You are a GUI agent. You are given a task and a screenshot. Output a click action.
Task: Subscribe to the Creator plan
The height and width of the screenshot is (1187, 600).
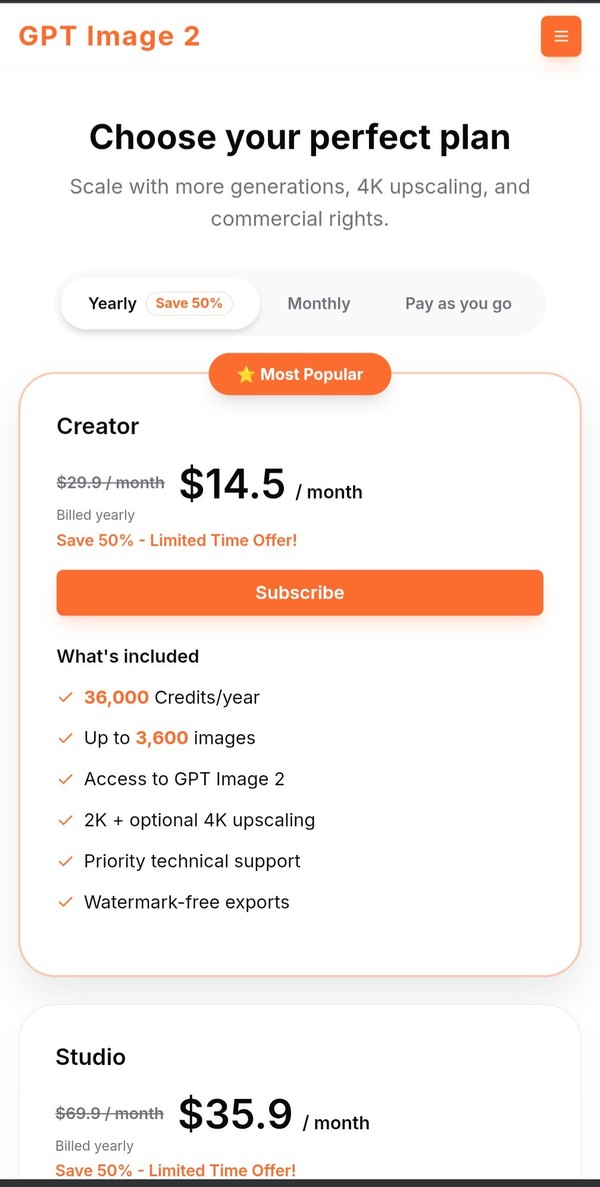tap(300, 592)
